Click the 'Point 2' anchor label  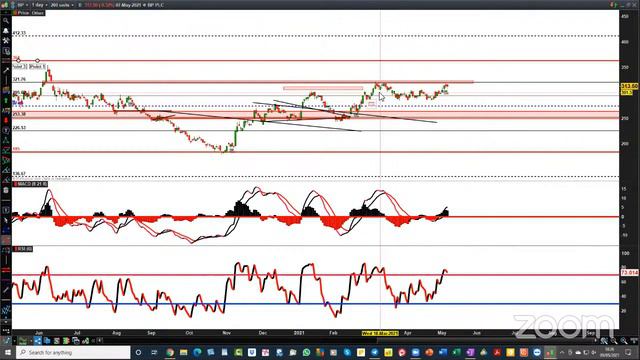click(19, 66)
